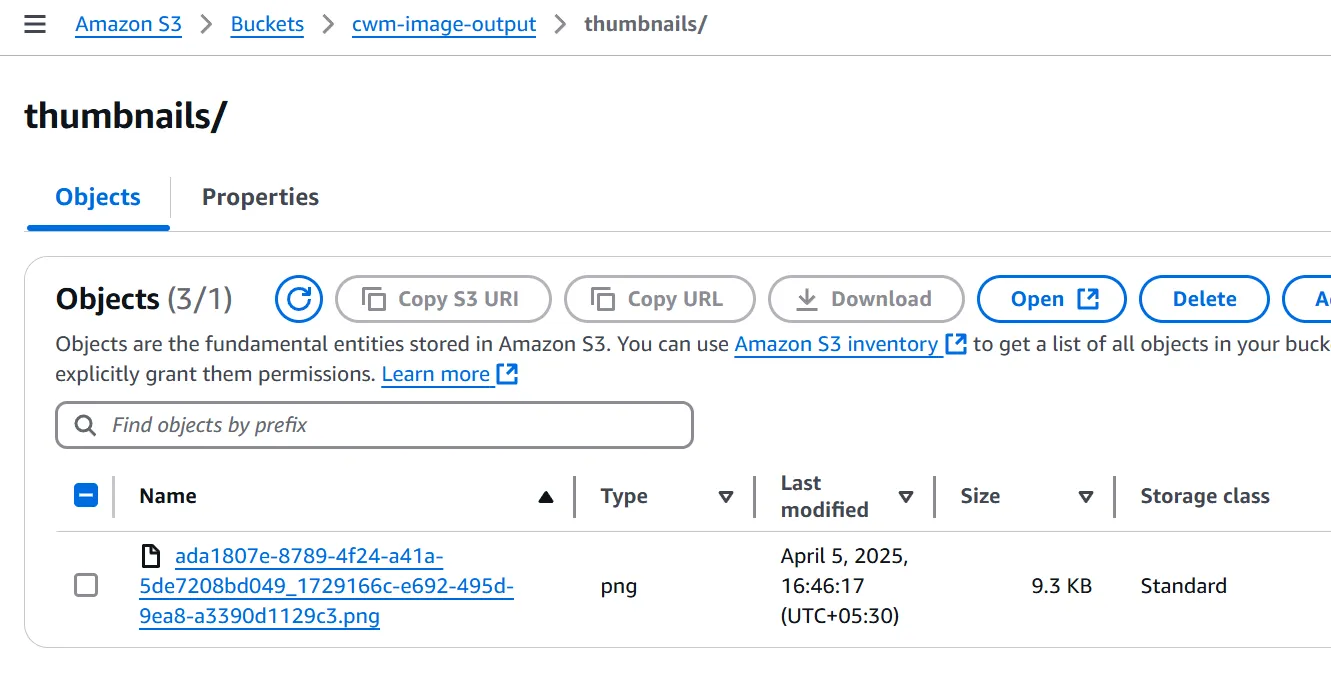The width and height of the screenshot is (1331, 693).
Task: Switch to the Properties tab
Action: pyautogui.click(x=260, y=197)
